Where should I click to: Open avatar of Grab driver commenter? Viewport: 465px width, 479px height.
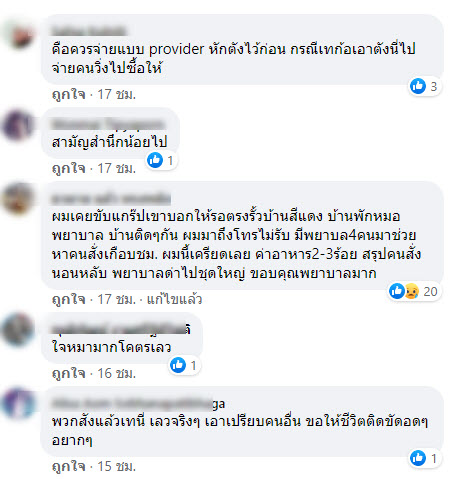(18, 199)
